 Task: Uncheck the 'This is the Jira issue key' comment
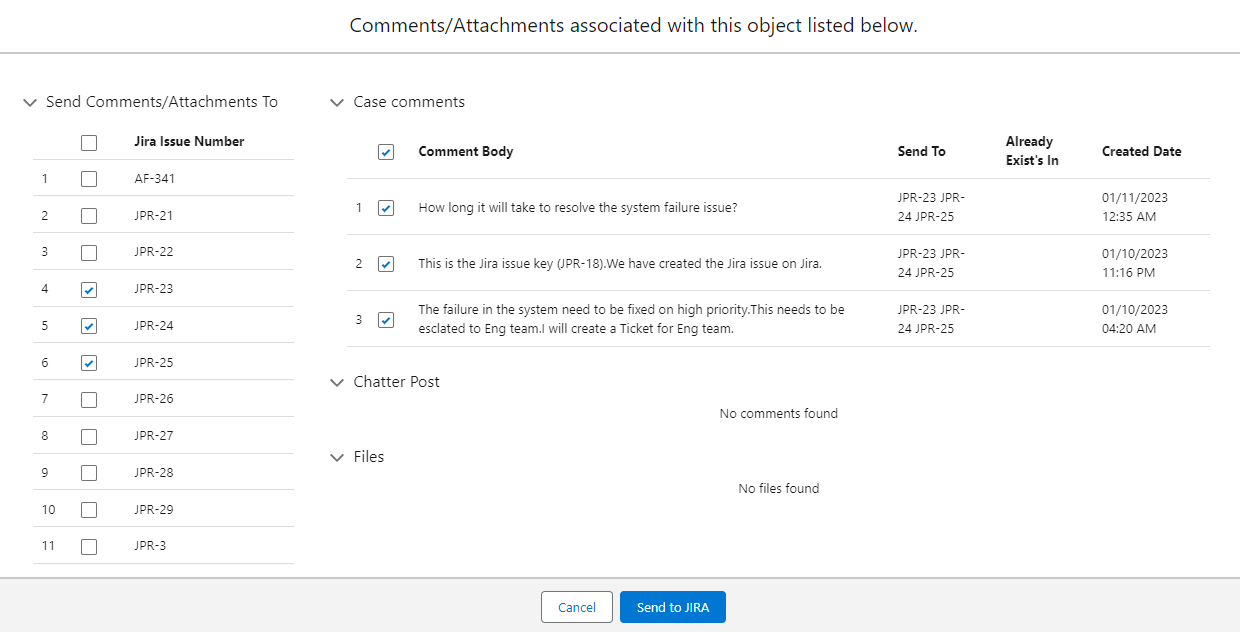386,264
